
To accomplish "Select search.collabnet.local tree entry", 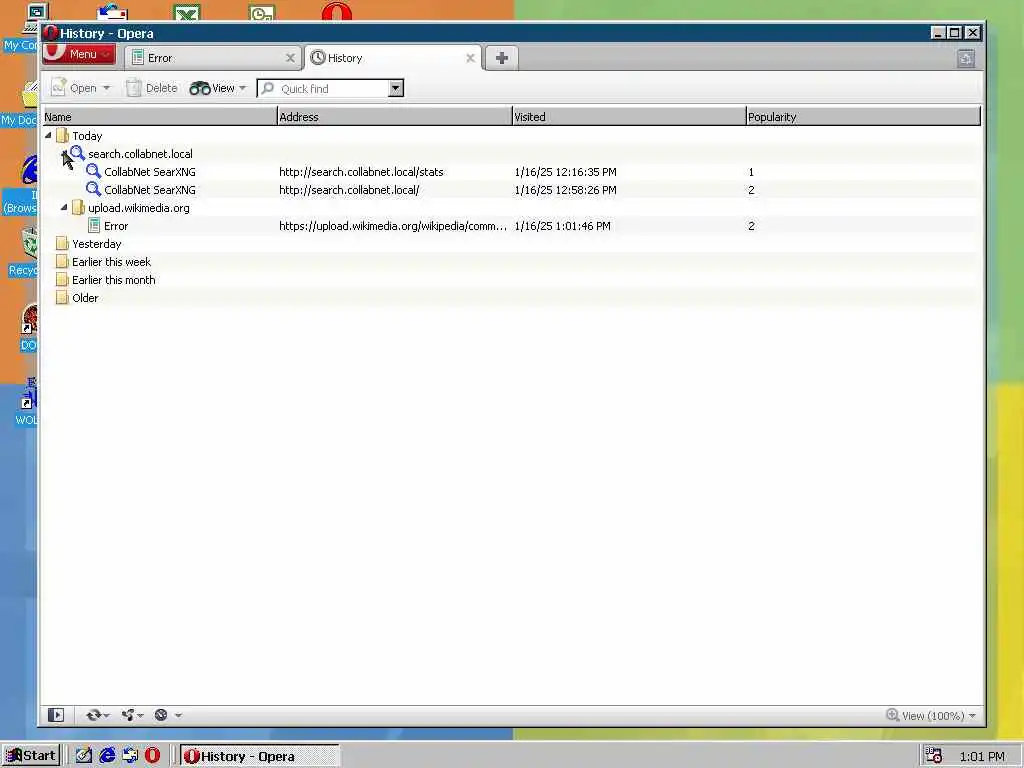I will click(140, 154).
